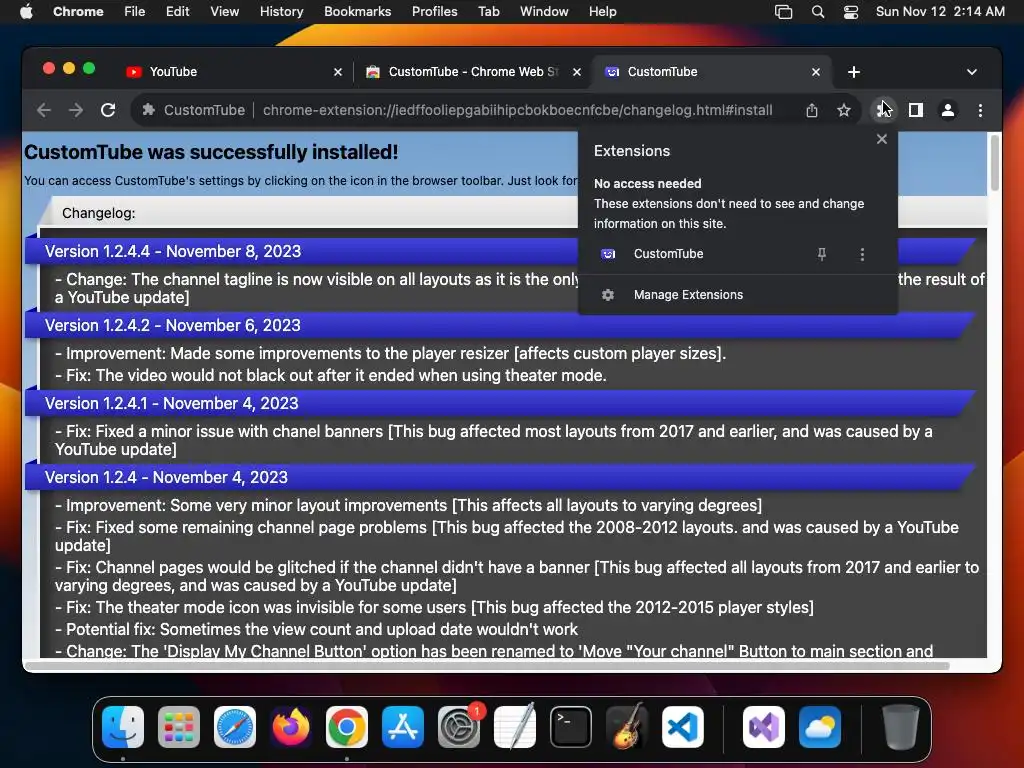Open Safari from the Dock
Image resolution: width=1024 pixels, height=768 pixels.
coord(235,727)
